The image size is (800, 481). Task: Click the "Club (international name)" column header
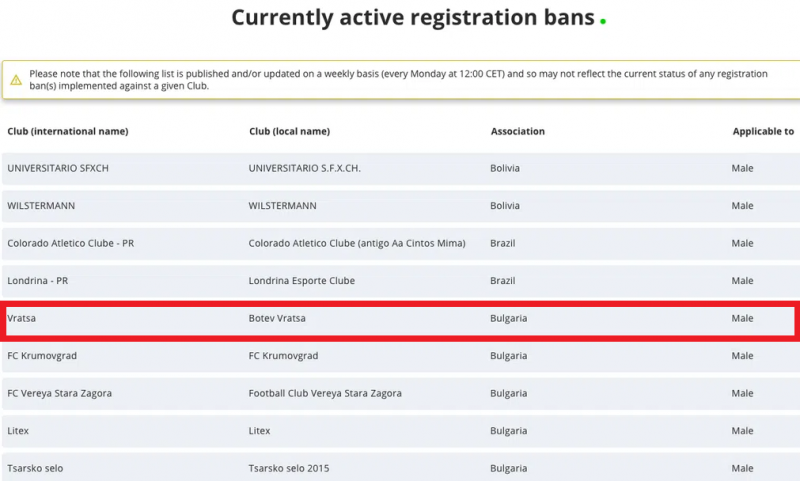[x=68, y=132]
